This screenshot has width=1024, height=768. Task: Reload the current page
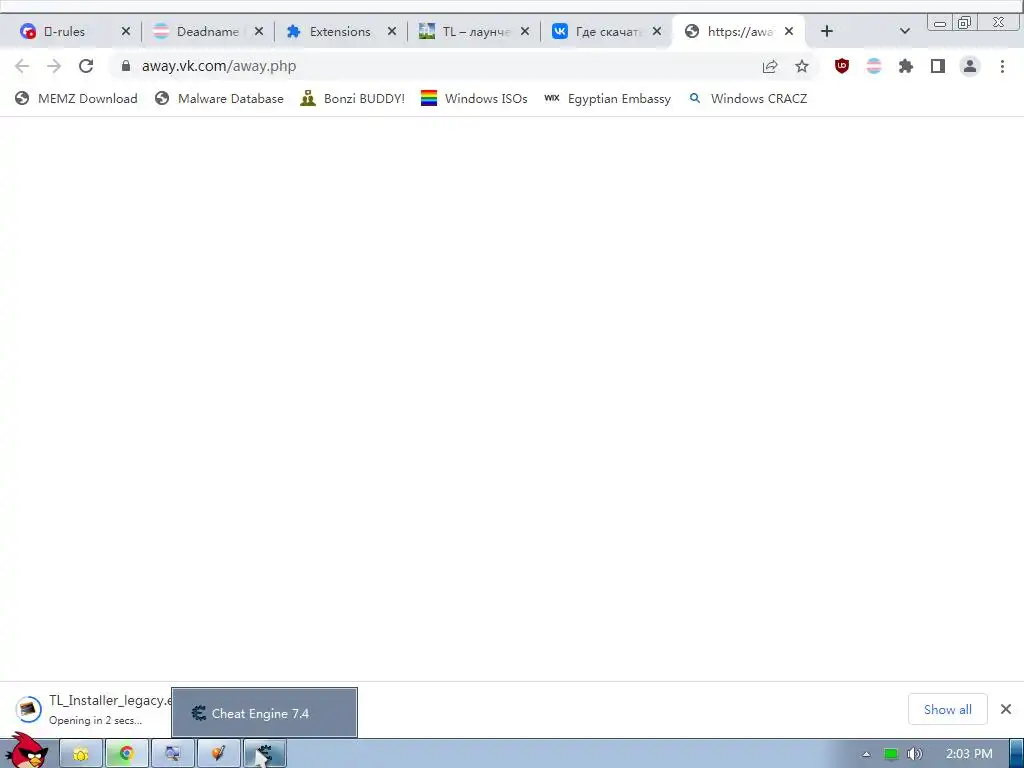coord(86,66)
